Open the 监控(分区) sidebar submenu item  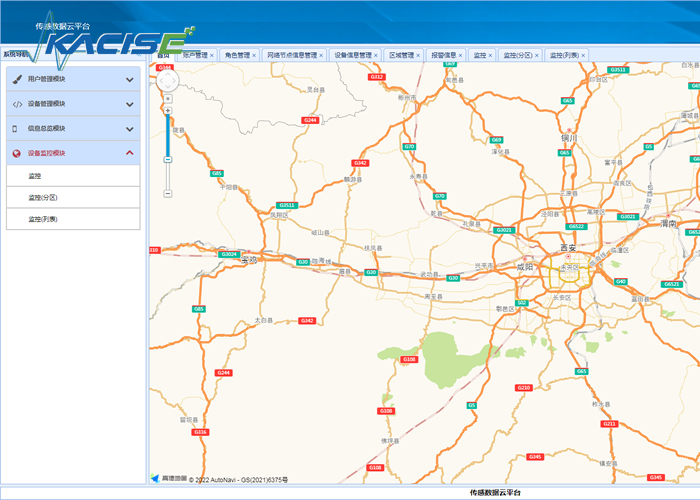click(73, 197)
